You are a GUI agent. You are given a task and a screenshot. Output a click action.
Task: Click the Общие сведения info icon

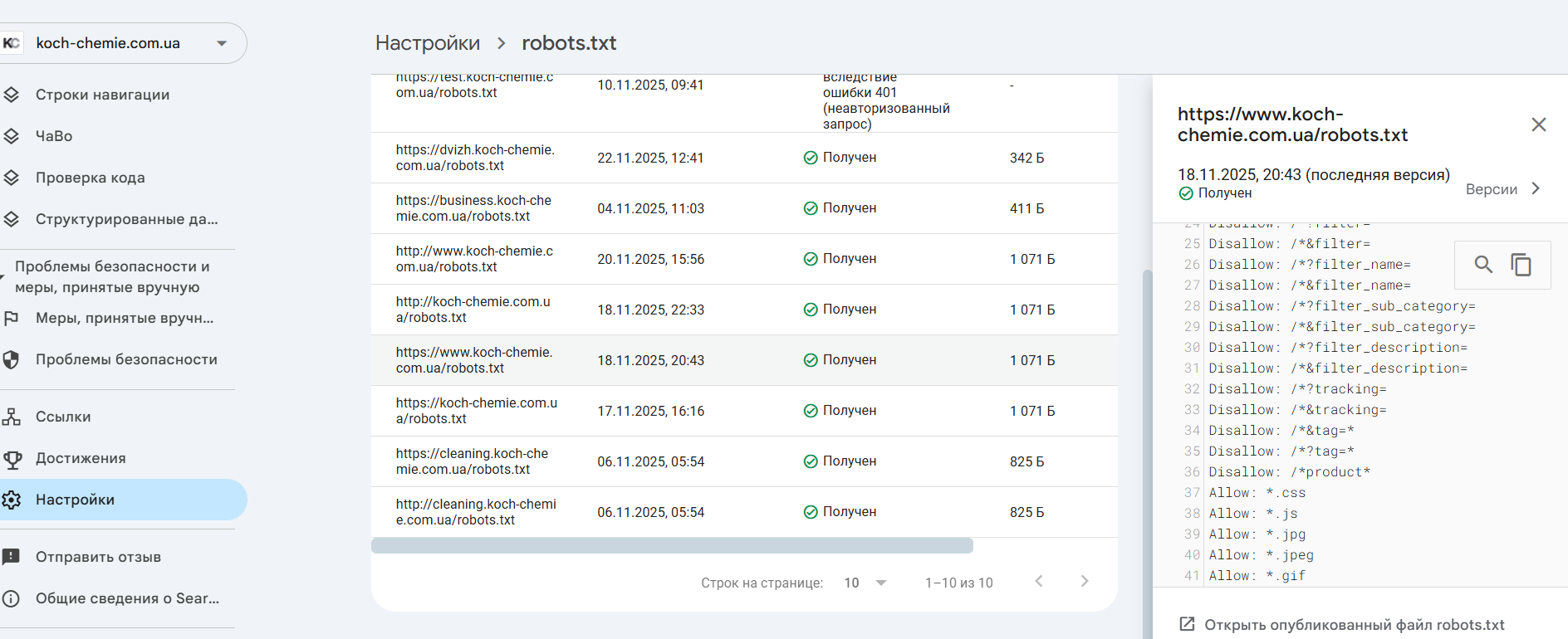pos(12,598)
